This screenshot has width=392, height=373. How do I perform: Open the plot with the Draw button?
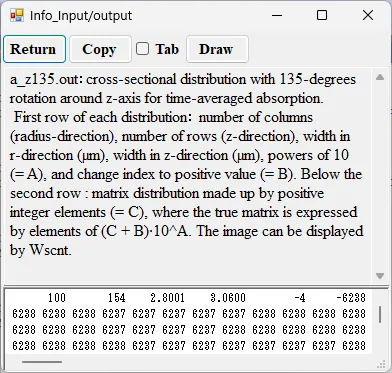tap(217, 49)
